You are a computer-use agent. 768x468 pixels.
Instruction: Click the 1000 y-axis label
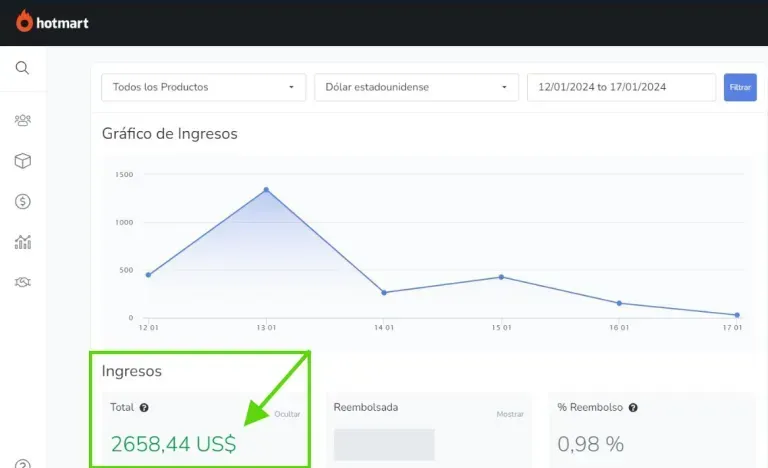tap(124, 222)
